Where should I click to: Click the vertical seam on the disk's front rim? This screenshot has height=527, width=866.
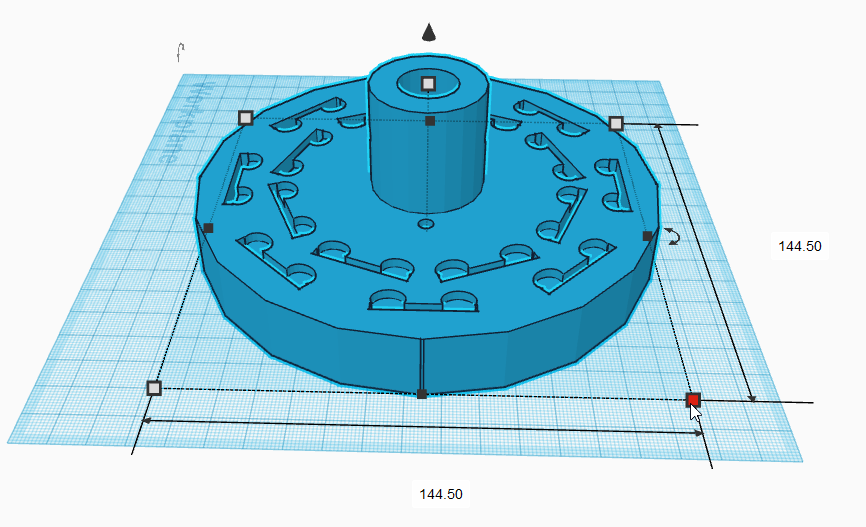(x=422, y=365)
